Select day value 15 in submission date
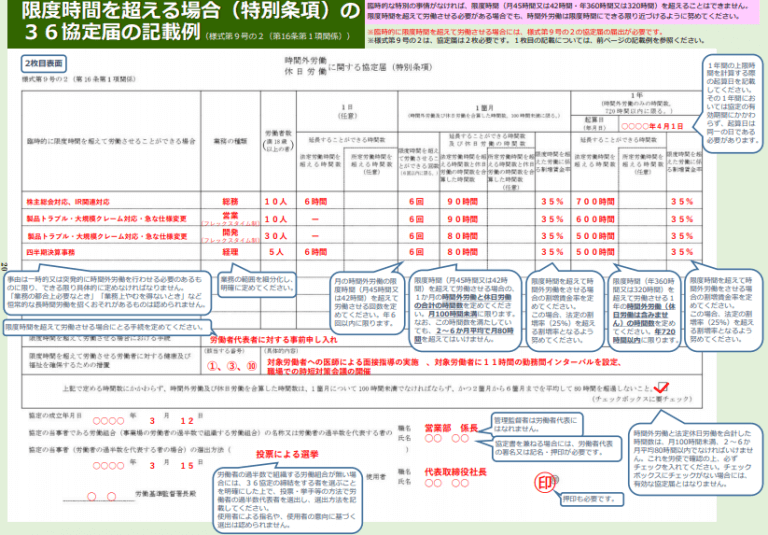Screen dimensions: 768x535 tap(187, 466)
